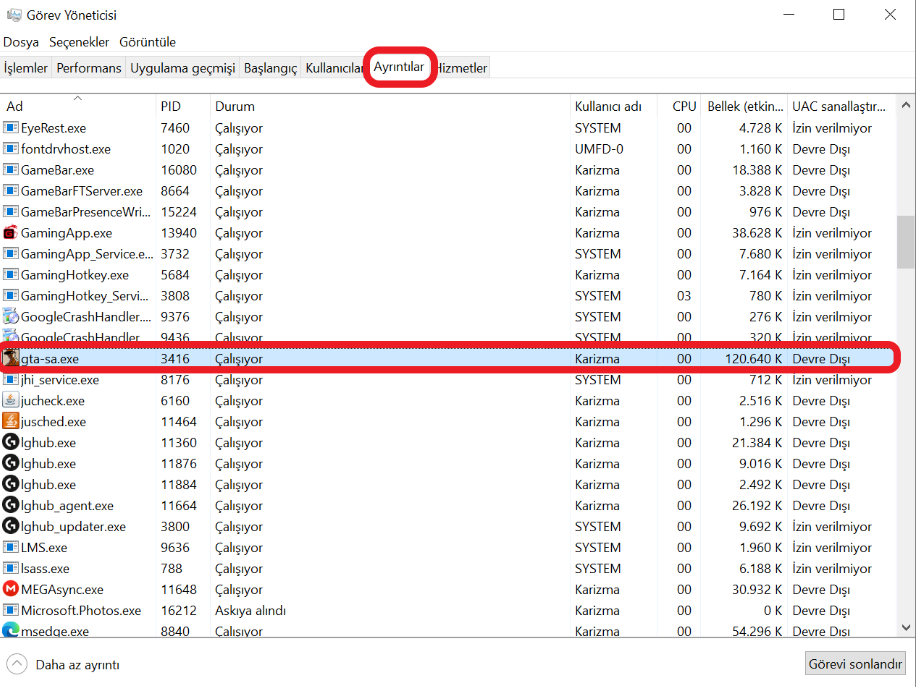Click memory value 54.296 K of msedge.exe
The height and width of the screenshot is (687, 917).
click(757, 631)
